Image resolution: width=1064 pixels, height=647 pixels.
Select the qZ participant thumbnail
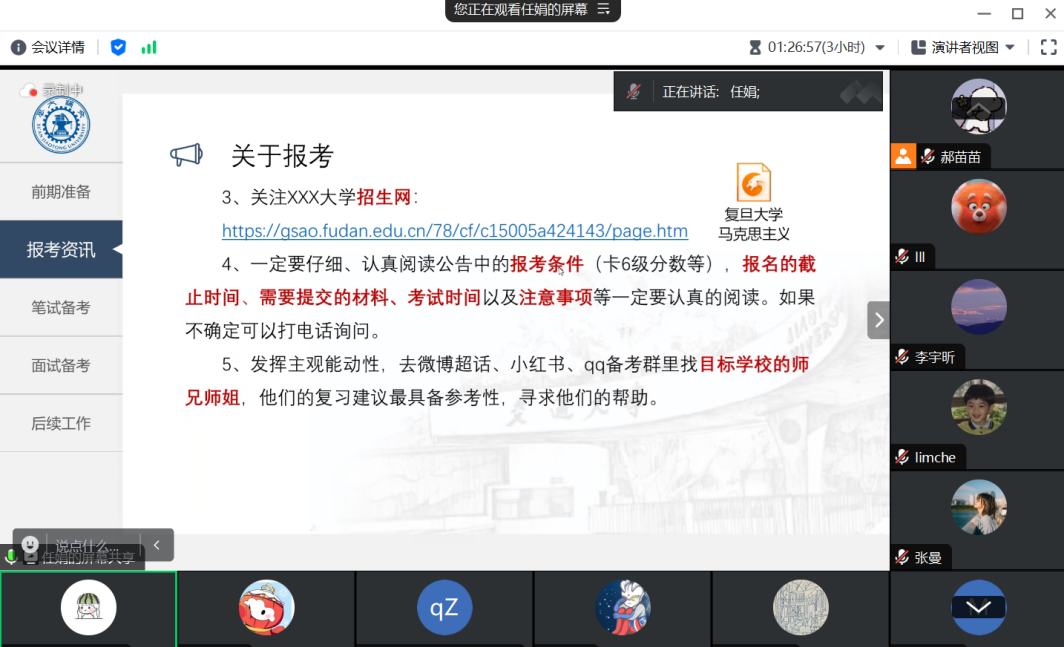[444, 608]
